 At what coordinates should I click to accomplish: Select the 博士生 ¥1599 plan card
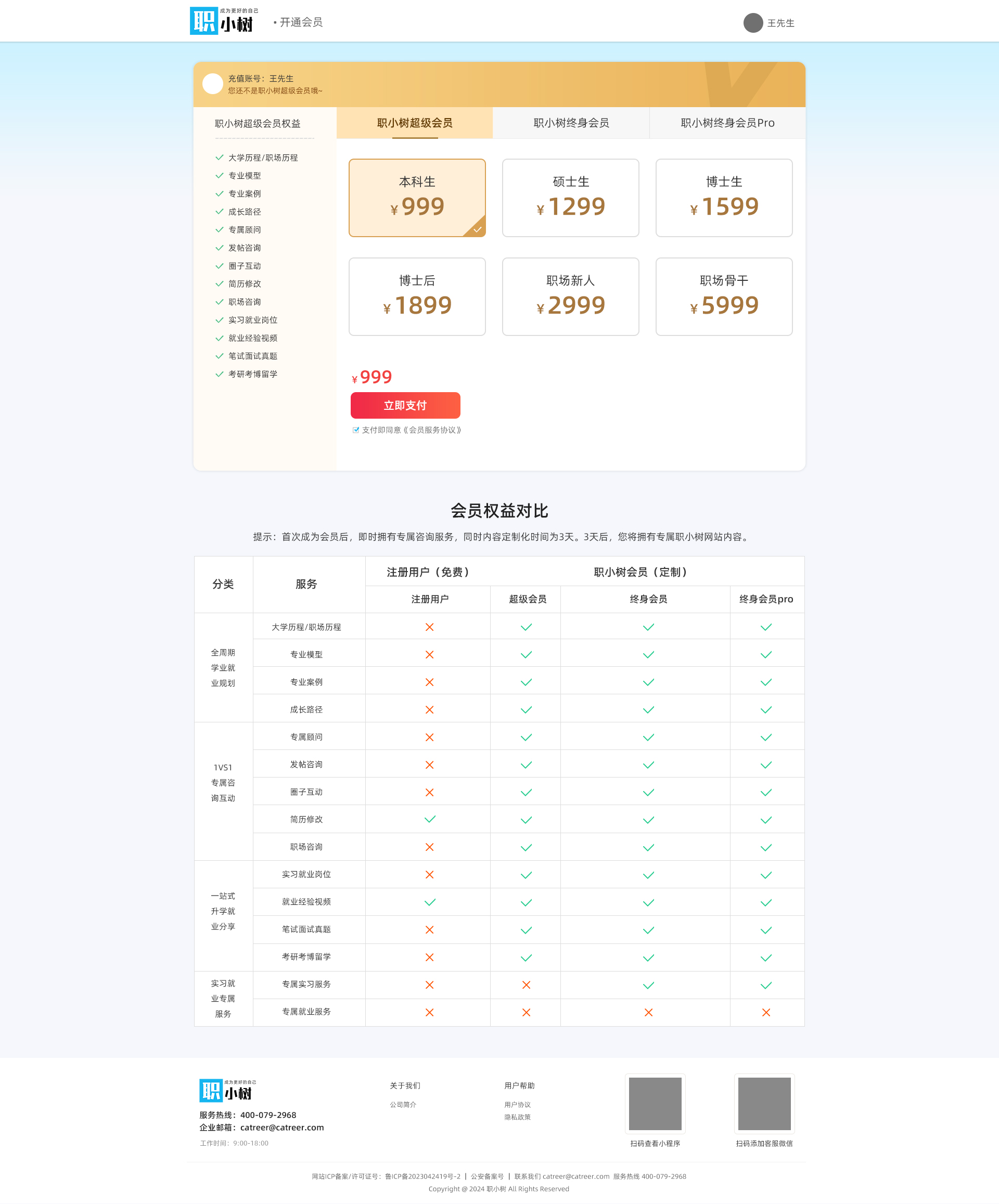tap(724, 198)
